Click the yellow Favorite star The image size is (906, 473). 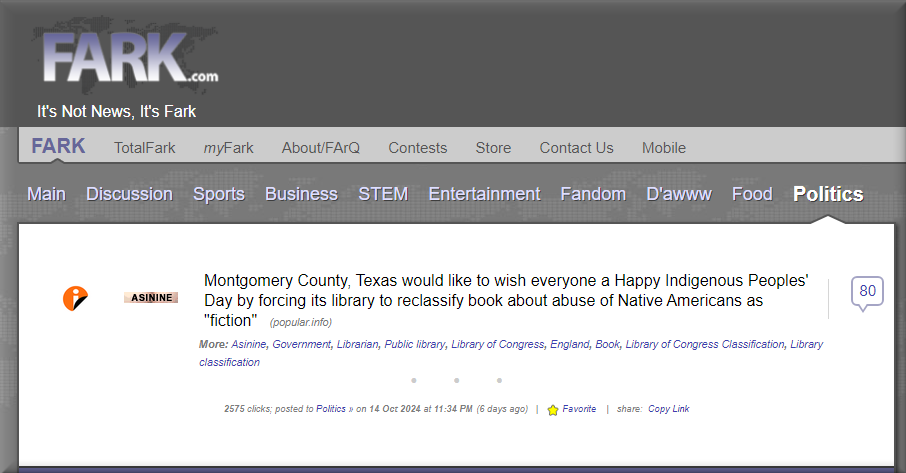tap(553, 410)
